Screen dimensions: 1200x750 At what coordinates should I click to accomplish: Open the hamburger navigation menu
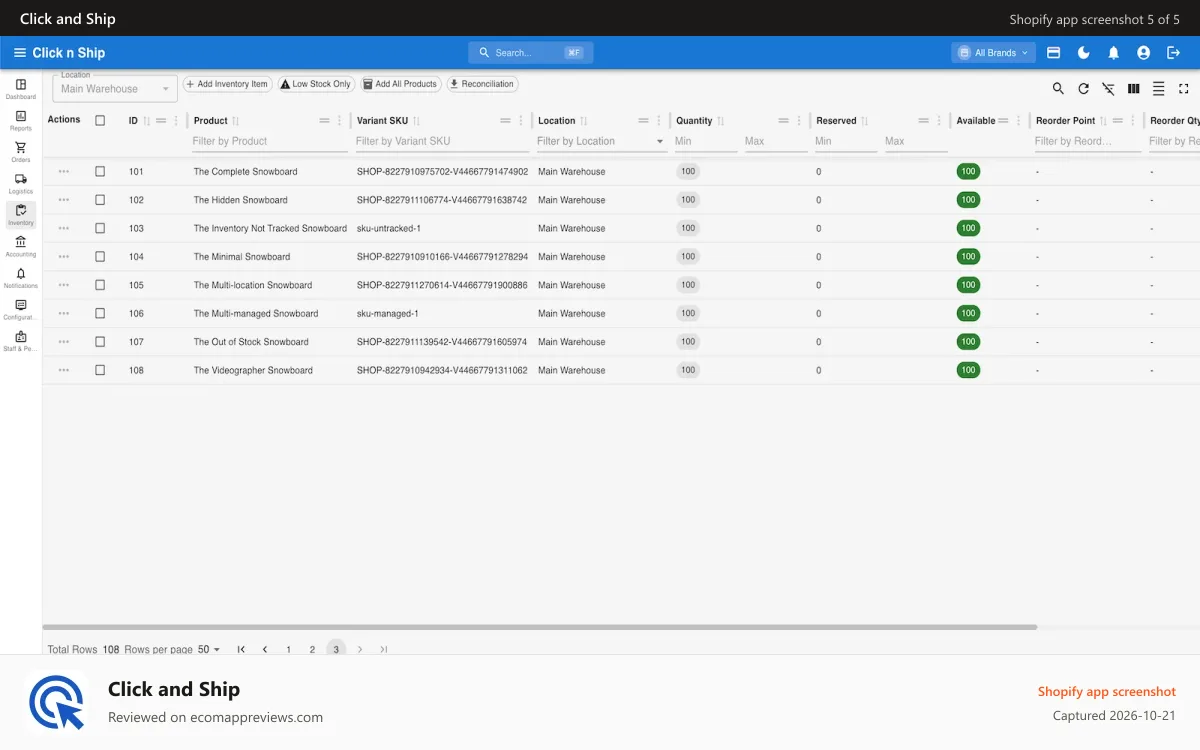pos(20,53)
